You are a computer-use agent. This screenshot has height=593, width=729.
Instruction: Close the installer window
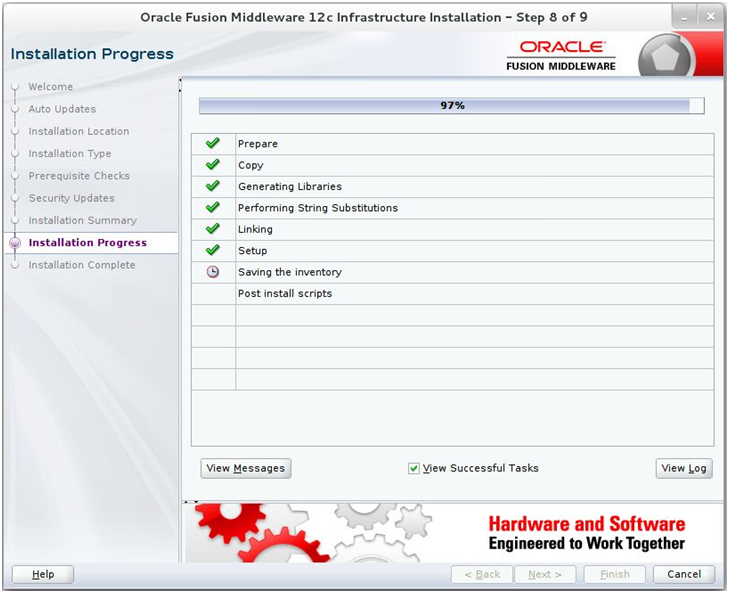[x=710, y=17]
